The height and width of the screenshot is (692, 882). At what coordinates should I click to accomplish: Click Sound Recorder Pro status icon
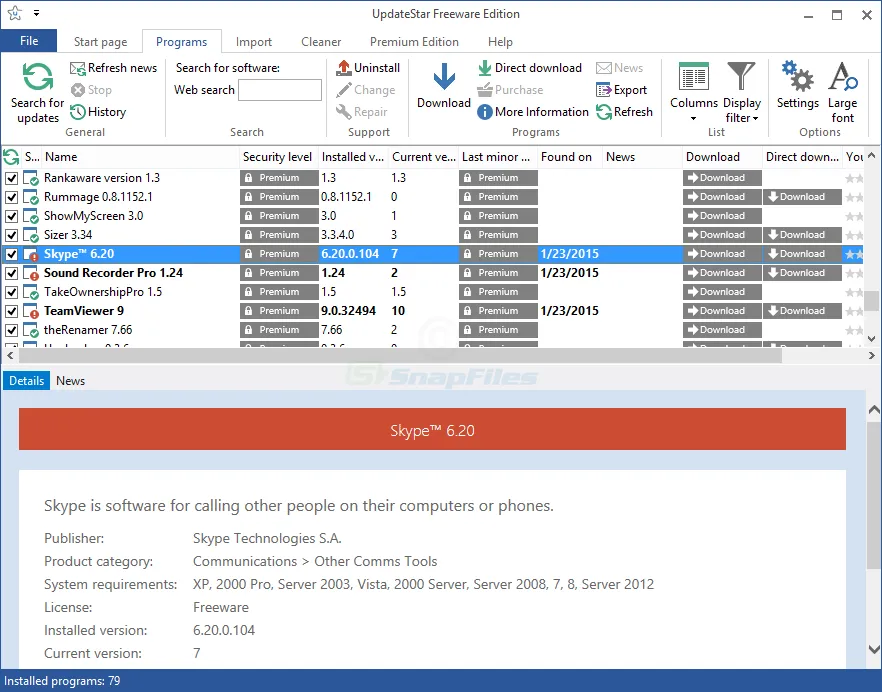pos(31,273)
